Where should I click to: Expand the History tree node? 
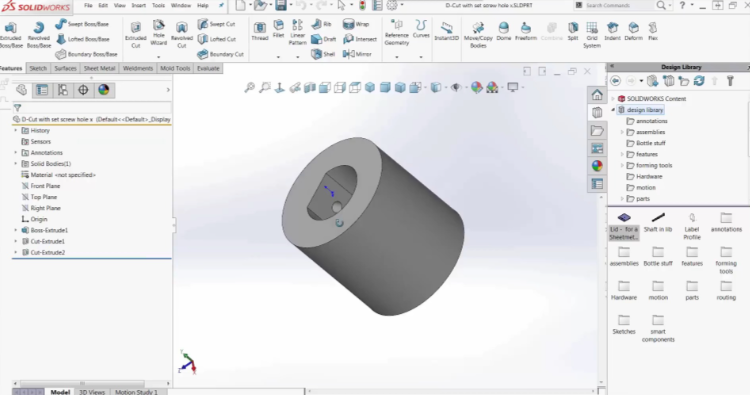16,131
